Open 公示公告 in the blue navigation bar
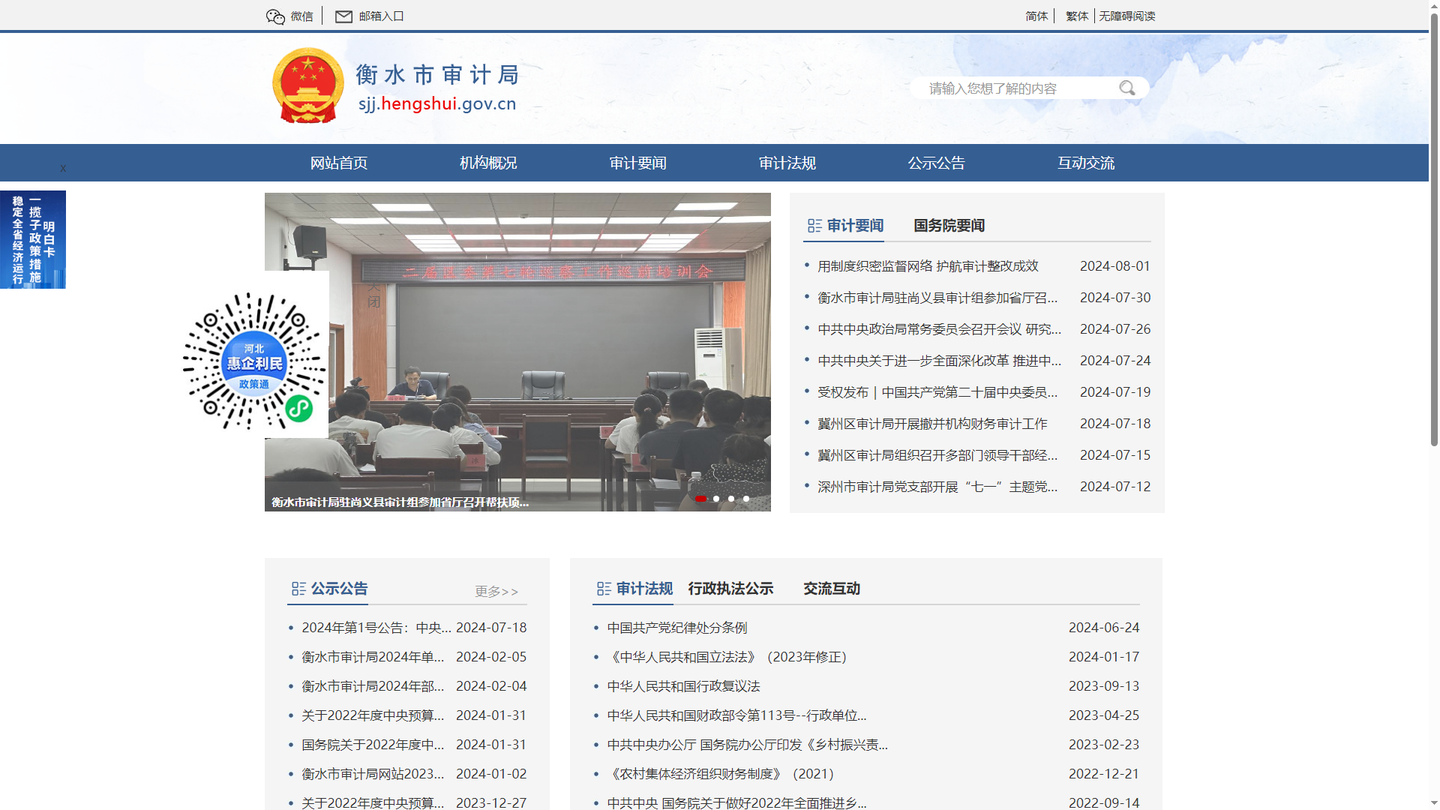The width and height of the screenshot is (1440, 810). [x=936, y=163]
